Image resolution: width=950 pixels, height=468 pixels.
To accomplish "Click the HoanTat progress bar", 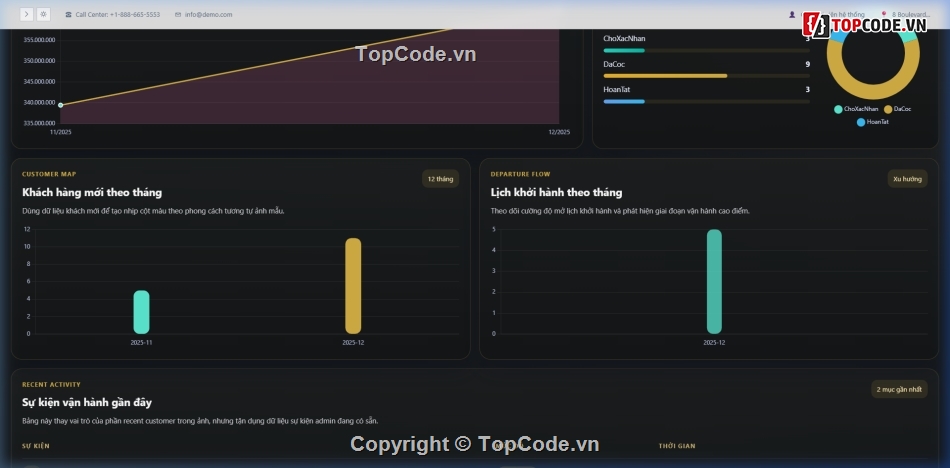I will coord(706,101).
